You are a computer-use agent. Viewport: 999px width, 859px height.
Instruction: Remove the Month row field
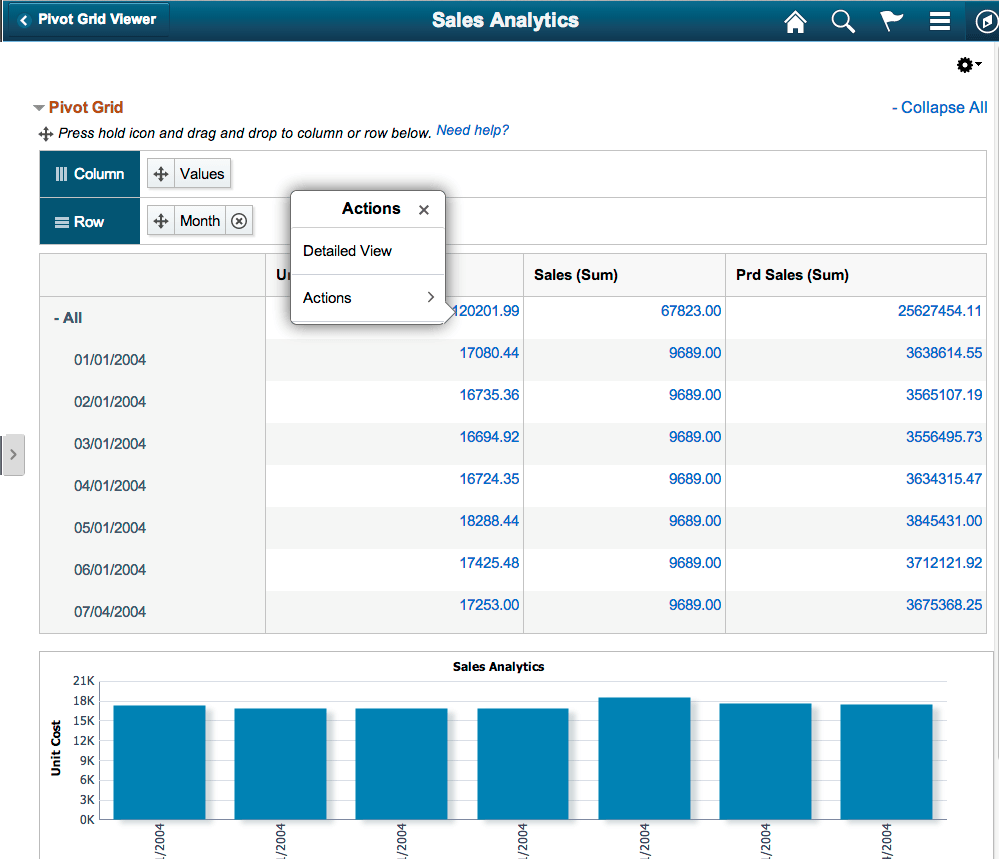(x=238, y=220)
